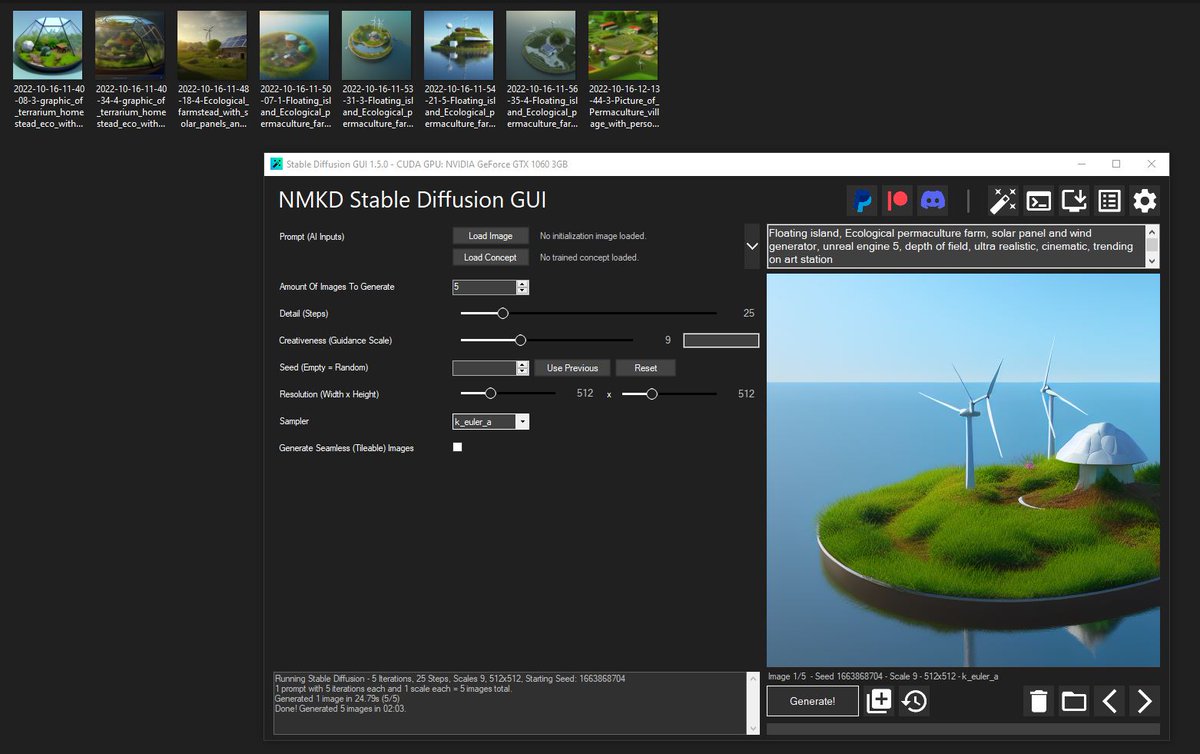Show the previous generated image
This screenshot has width=1200, height=754.
pos(1109,701)
